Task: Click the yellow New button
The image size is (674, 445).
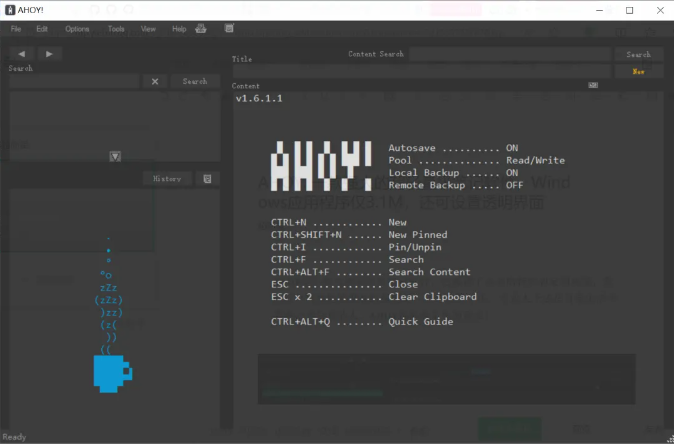Action: click(638, 71)
